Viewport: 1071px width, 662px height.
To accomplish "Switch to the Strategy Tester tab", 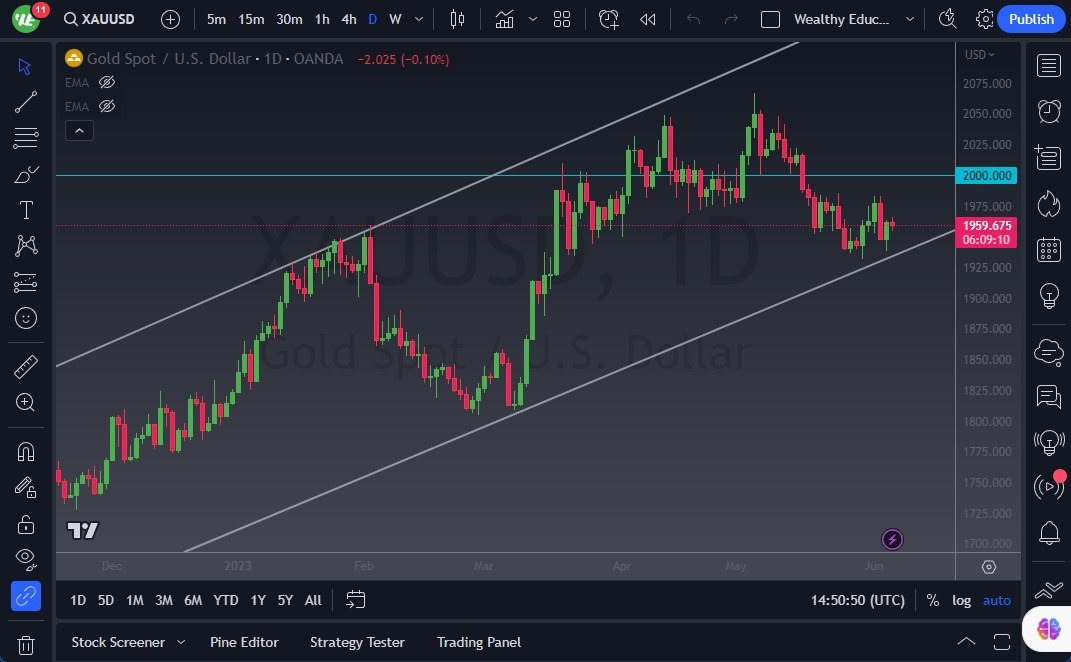I will [x=357, y=642].
